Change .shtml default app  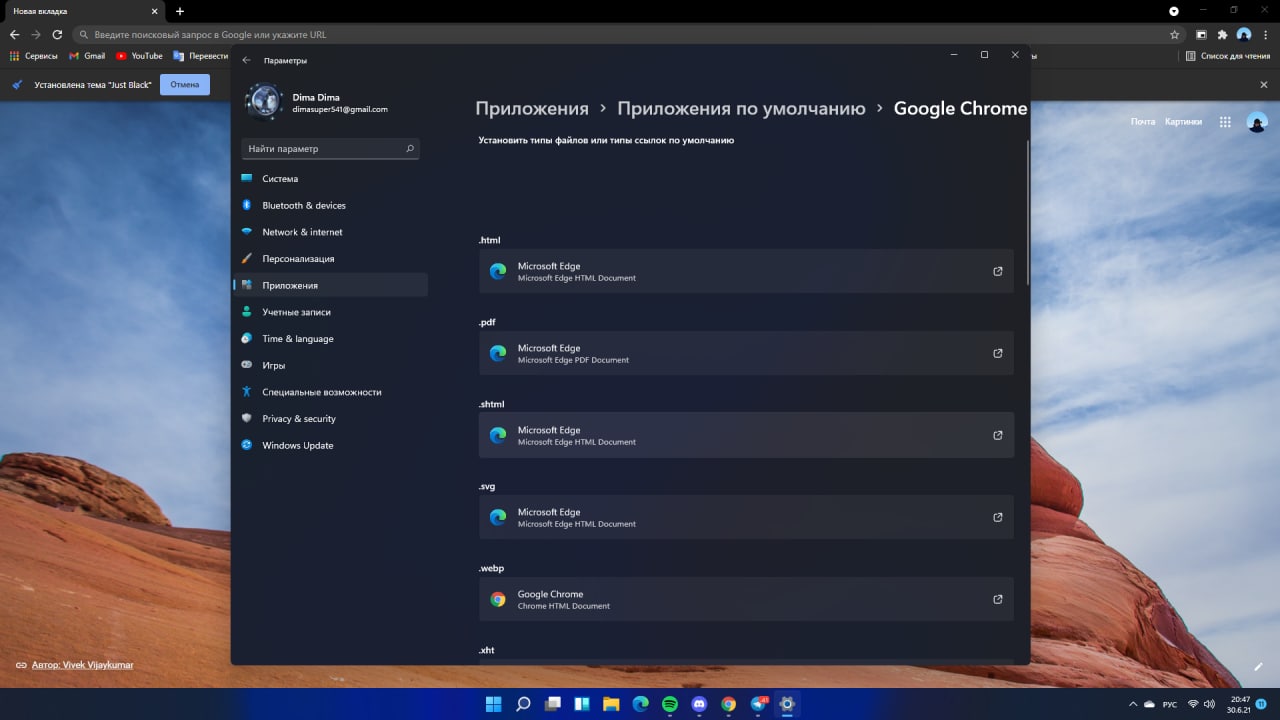coord(746,435)
